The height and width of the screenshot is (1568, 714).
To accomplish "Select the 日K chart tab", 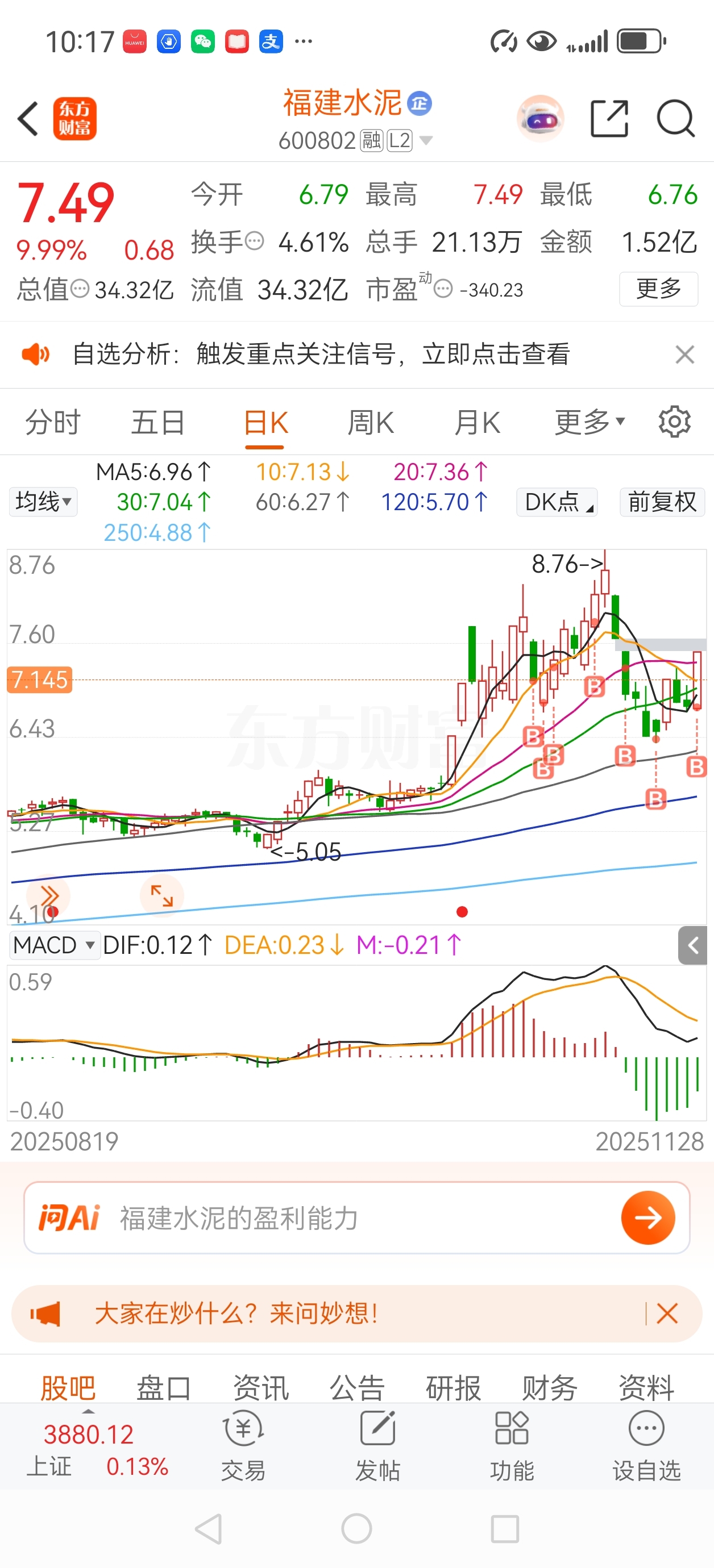I will point(265,423).
